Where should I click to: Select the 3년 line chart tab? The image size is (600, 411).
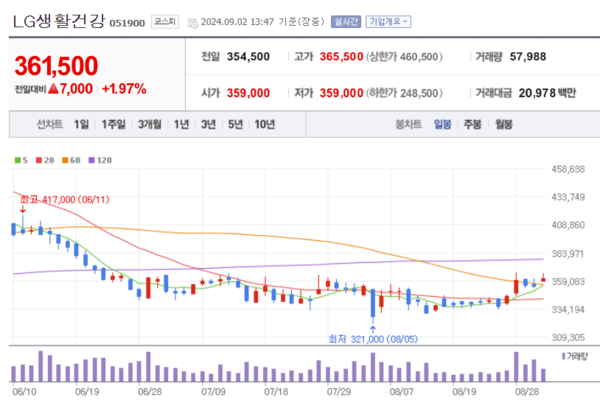pos(209,124)
